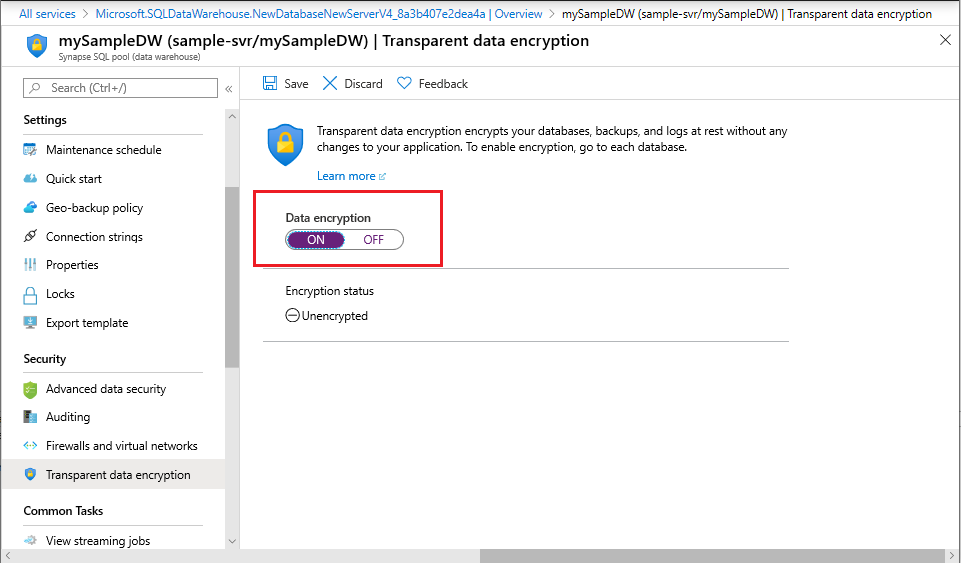Click the 'Encryption status' label
Image resolution: width=961 pixels, height=563 pixels.
[x=330, y=291]
